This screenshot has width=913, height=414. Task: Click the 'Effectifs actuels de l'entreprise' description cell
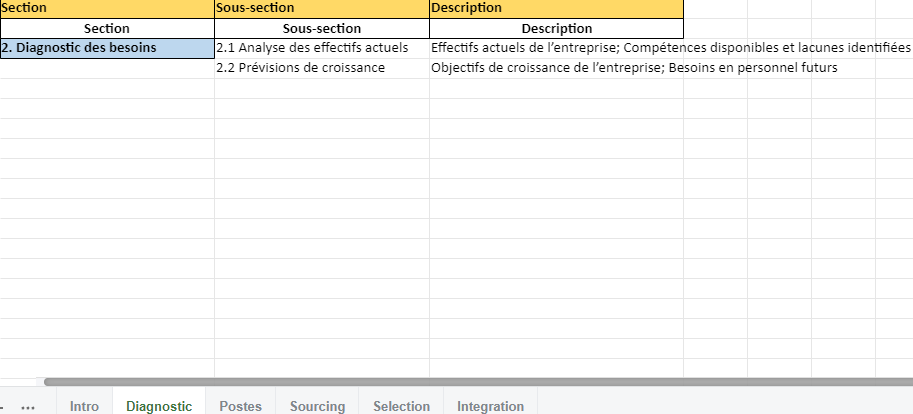[556, 48]
